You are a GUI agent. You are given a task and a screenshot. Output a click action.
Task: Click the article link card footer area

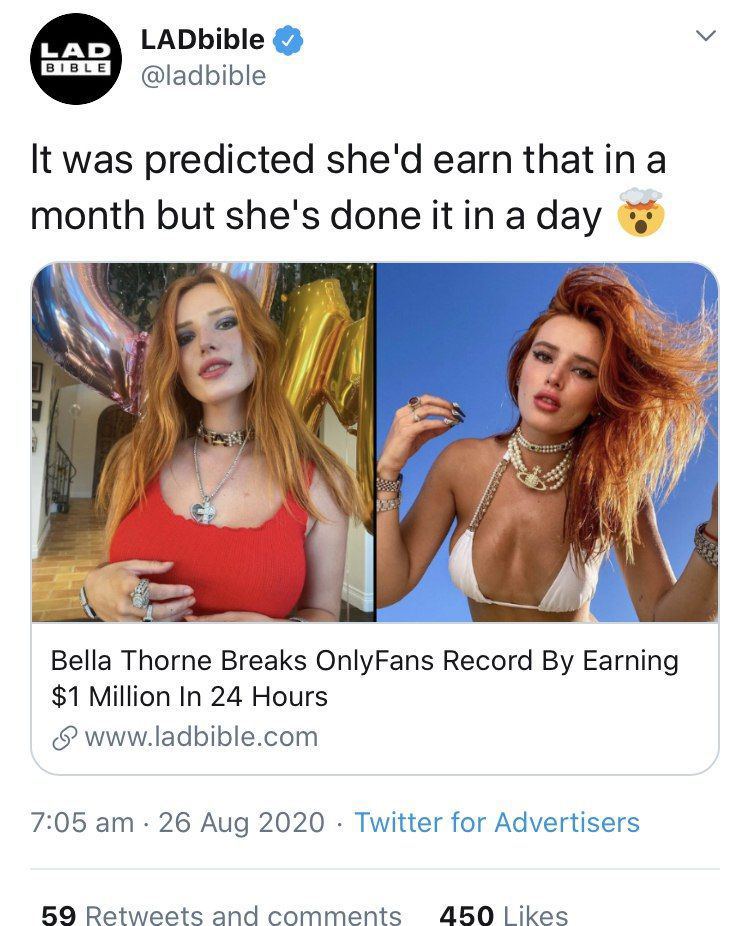(x=375, y=698)
